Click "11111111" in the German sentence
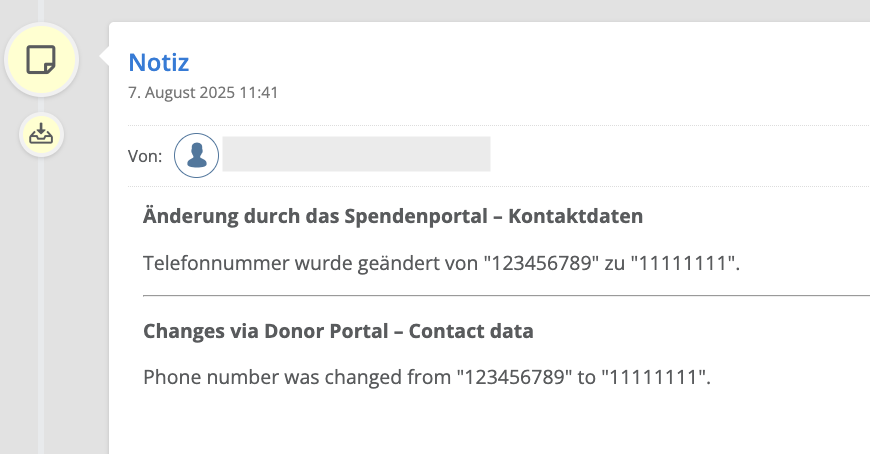Viewport: 870px width, 454px height. tap(683, 263)
